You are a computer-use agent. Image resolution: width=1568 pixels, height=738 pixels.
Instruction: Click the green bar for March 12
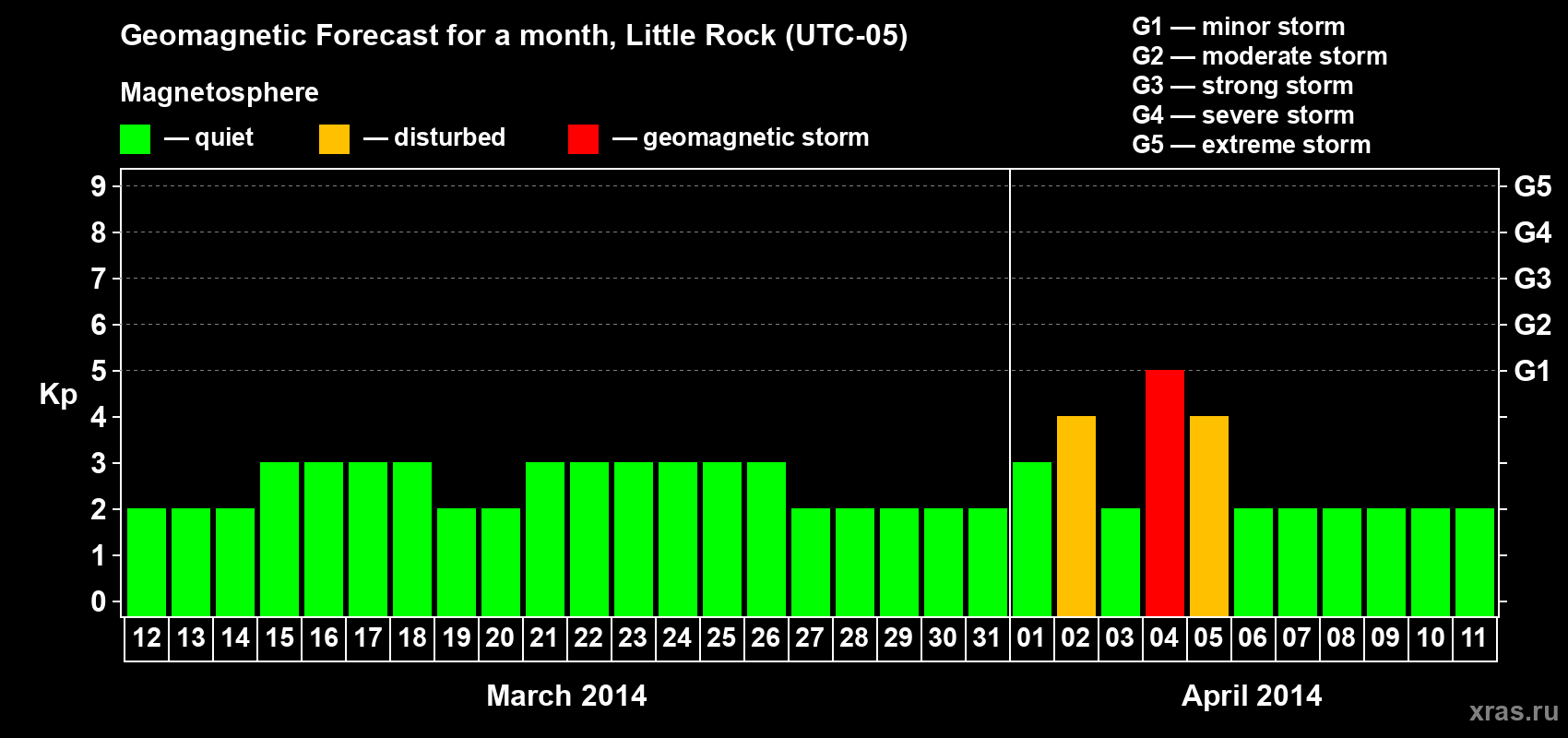[x=147, y=563]
